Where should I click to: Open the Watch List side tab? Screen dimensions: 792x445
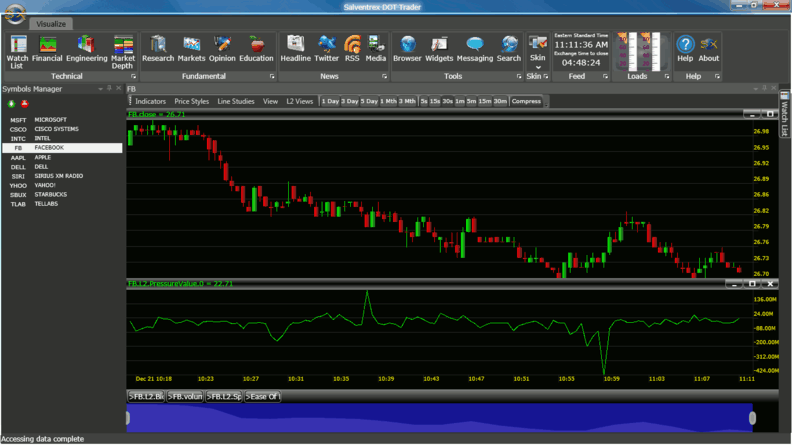(784, 114)
